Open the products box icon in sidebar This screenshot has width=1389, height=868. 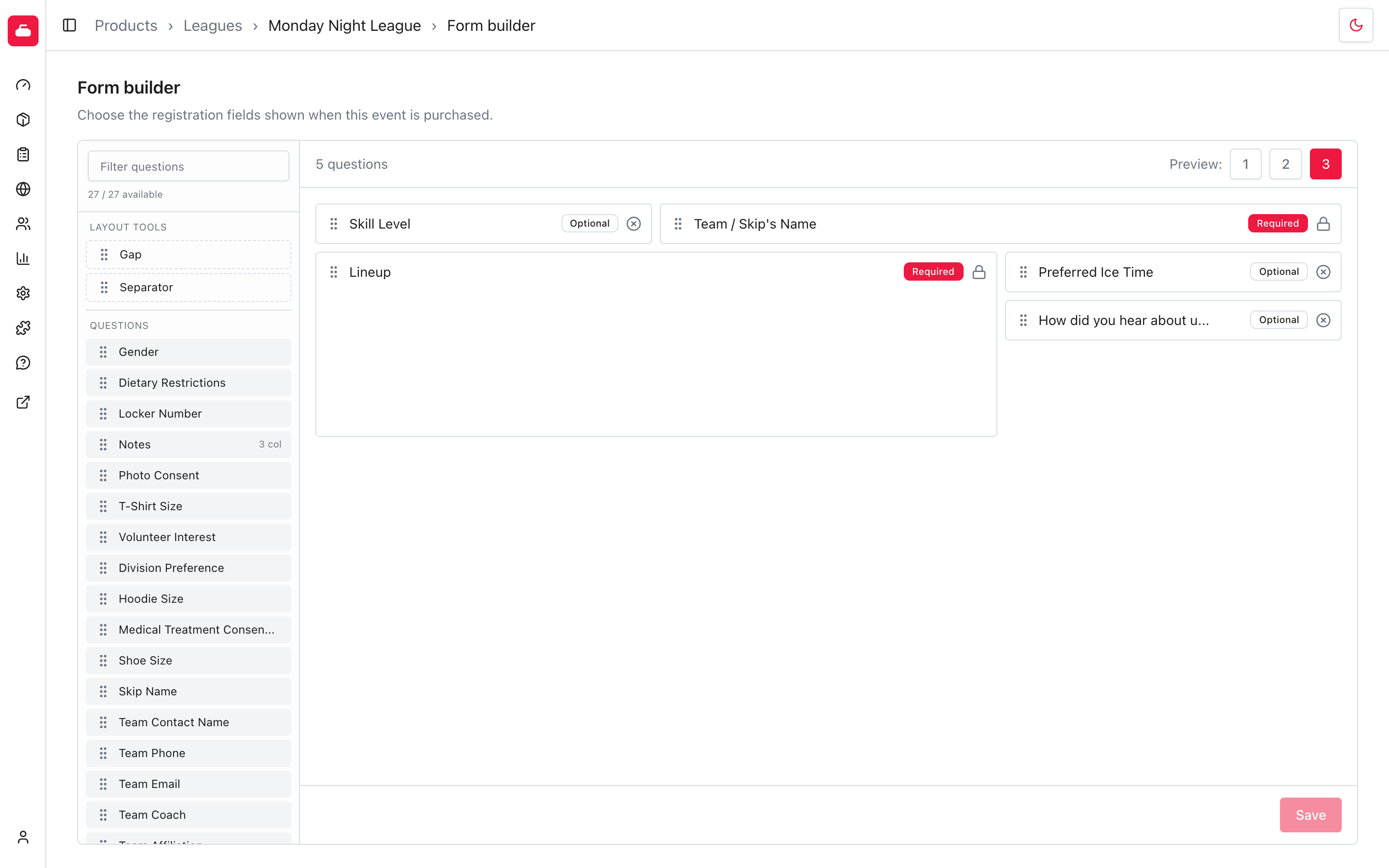point(23,120)
